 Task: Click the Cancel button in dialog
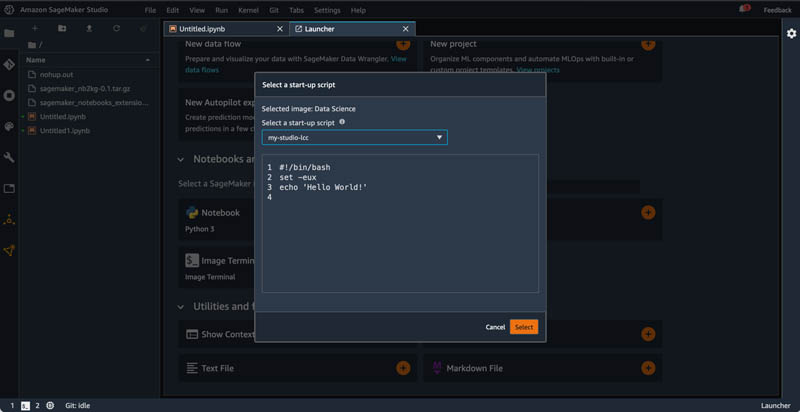[x=495, y=327]
